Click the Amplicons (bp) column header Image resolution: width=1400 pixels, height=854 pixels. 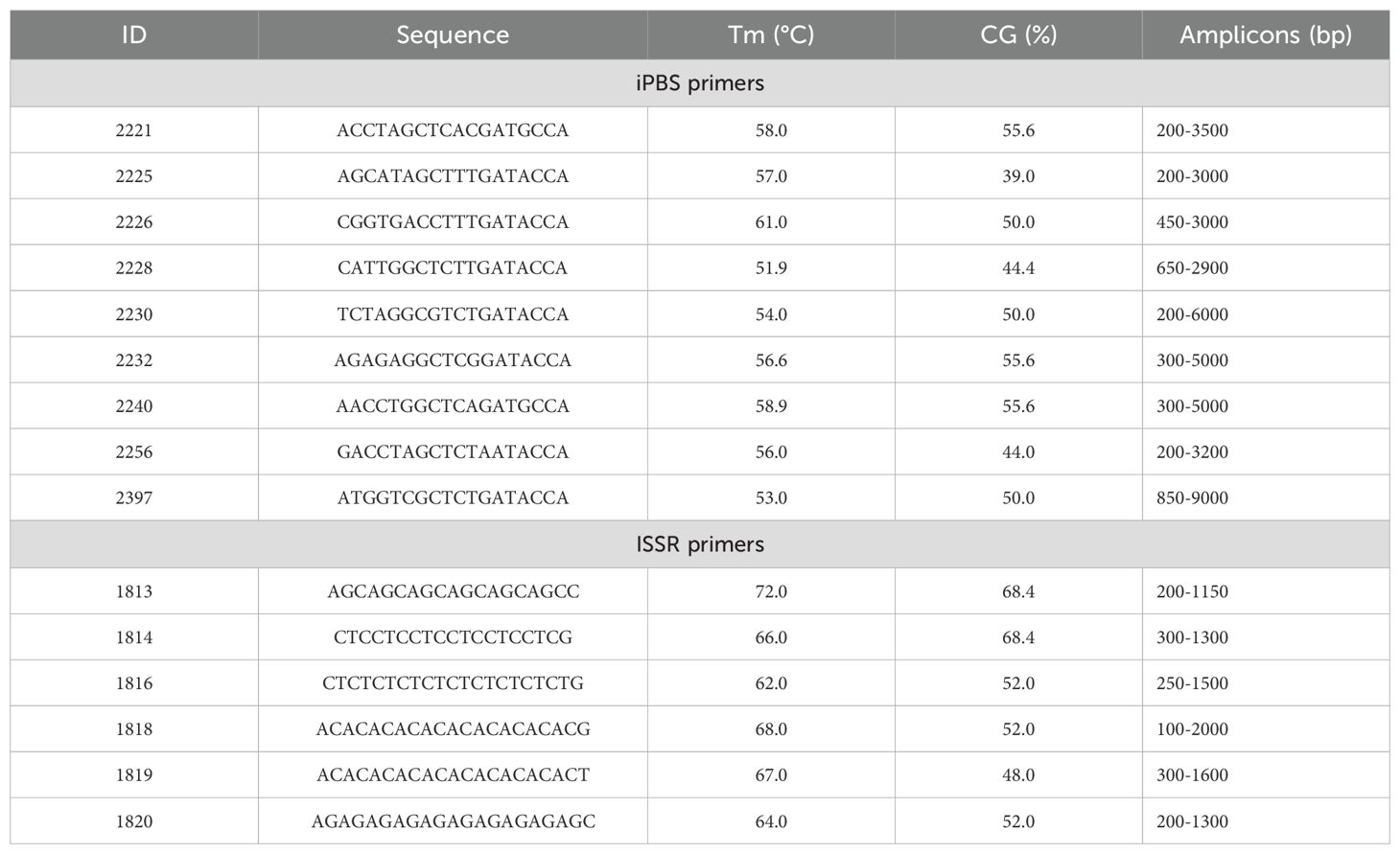[x=1266, y=35]
